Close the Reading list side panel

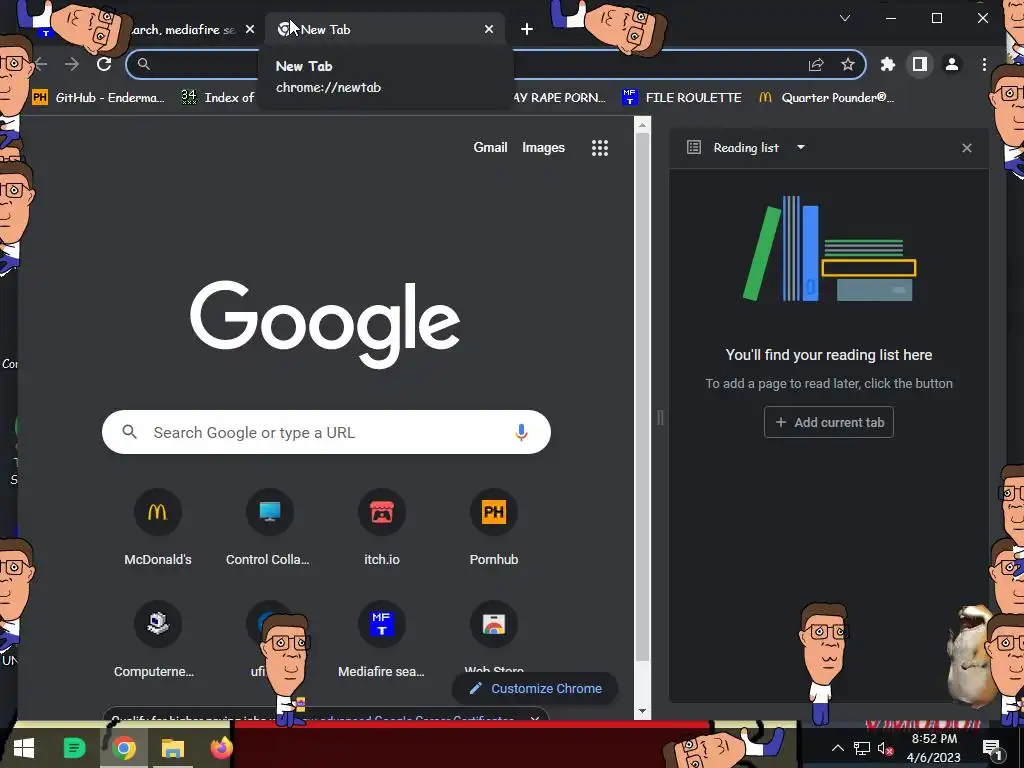[x=967, y=148]
